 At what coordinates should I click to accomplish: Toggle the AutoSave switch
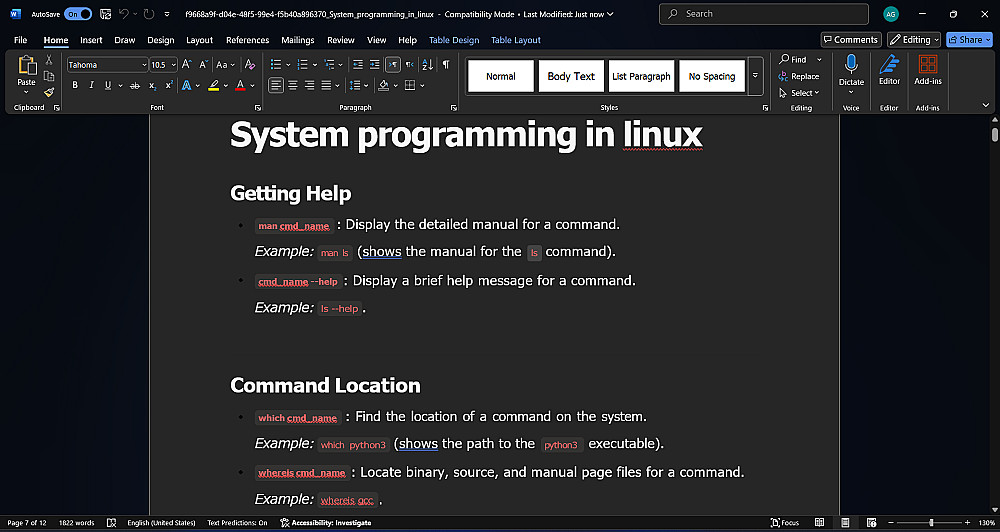pos(78,14)
